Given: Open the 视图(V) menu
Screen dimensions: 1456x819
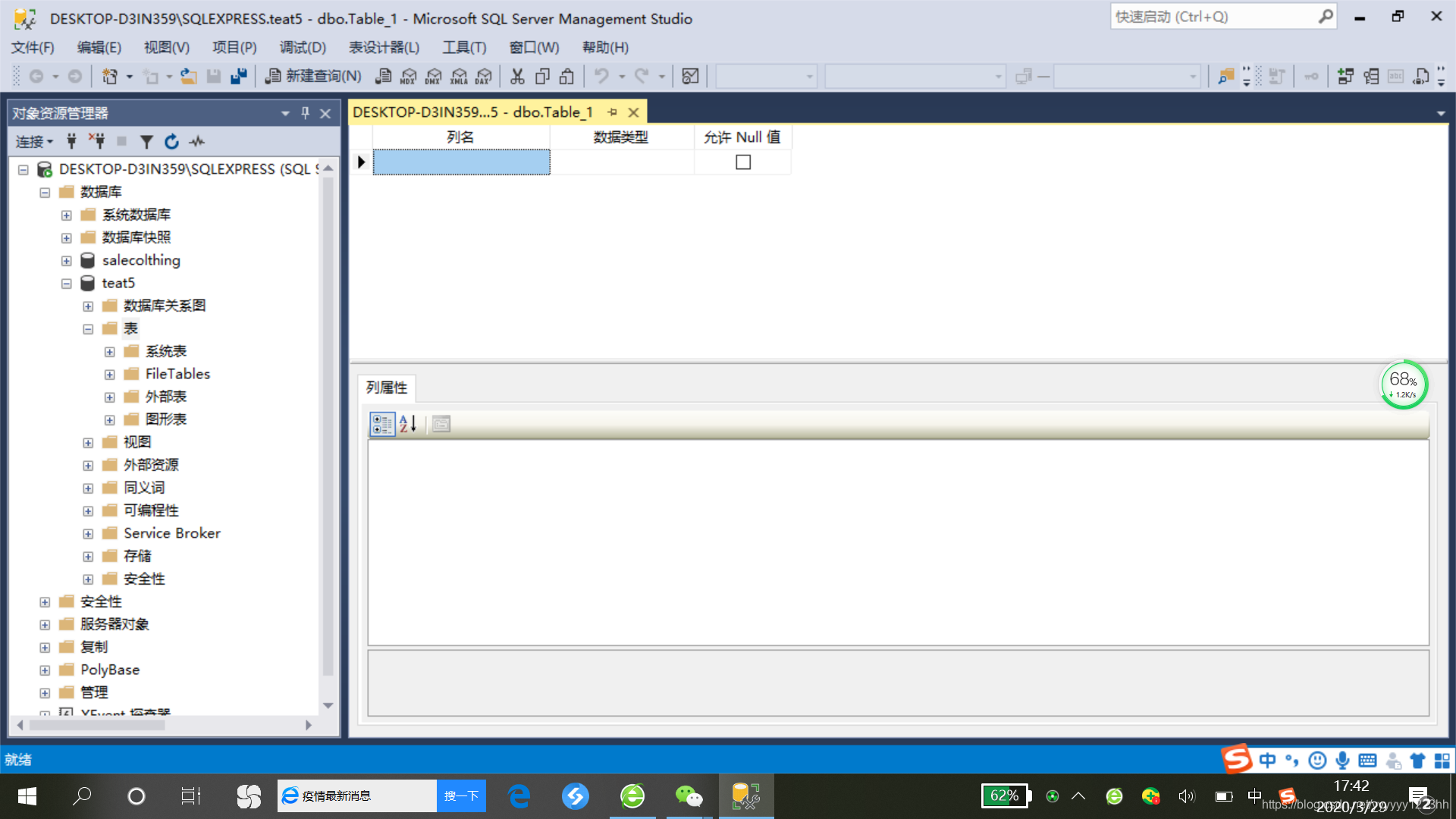Looking at the screenshot, I should (166, 47).
